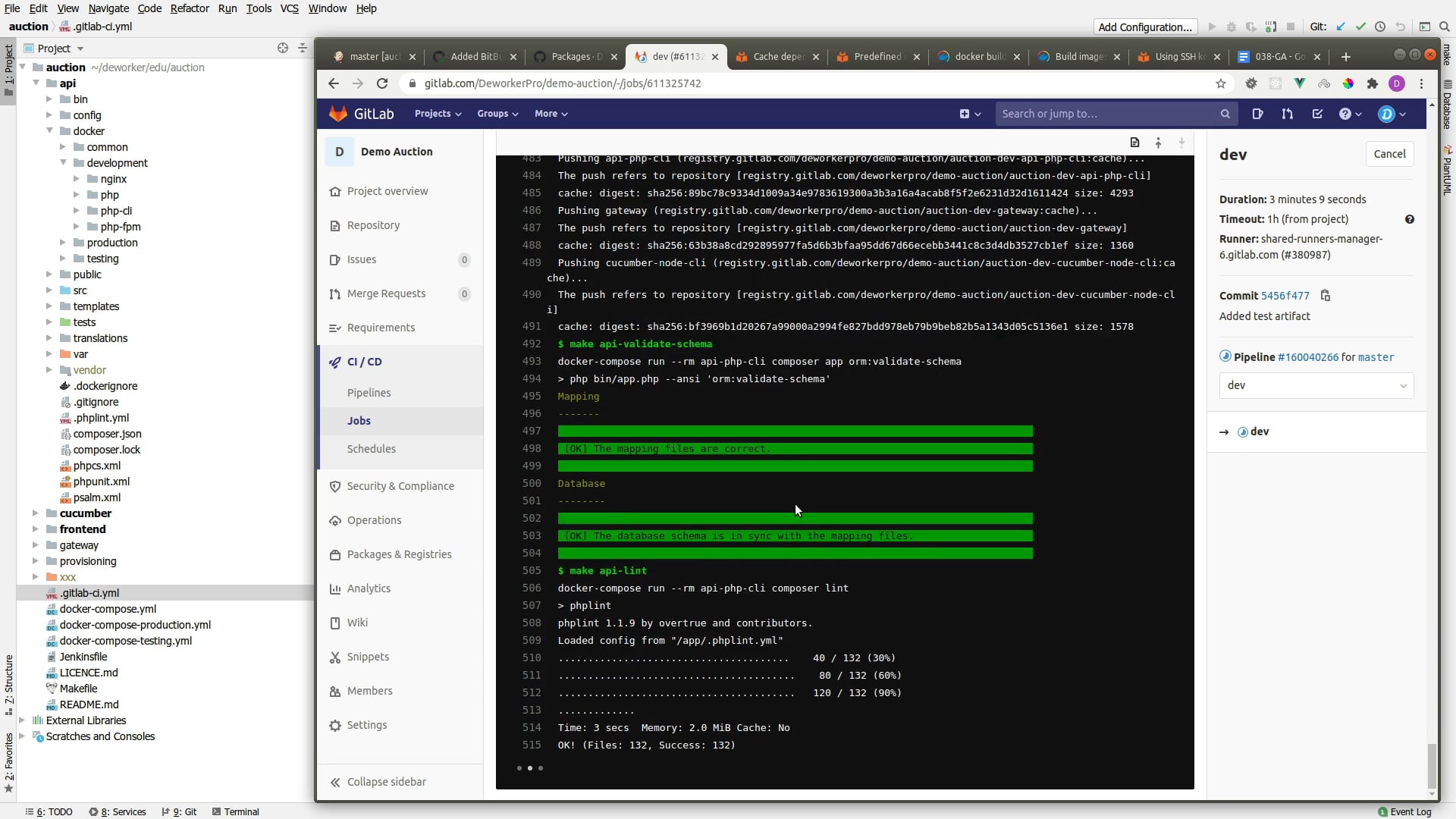The width and height of the screenshot is (1456, 819).
Task: Select the Jobs tab under CI/CD
Action: 359,421
